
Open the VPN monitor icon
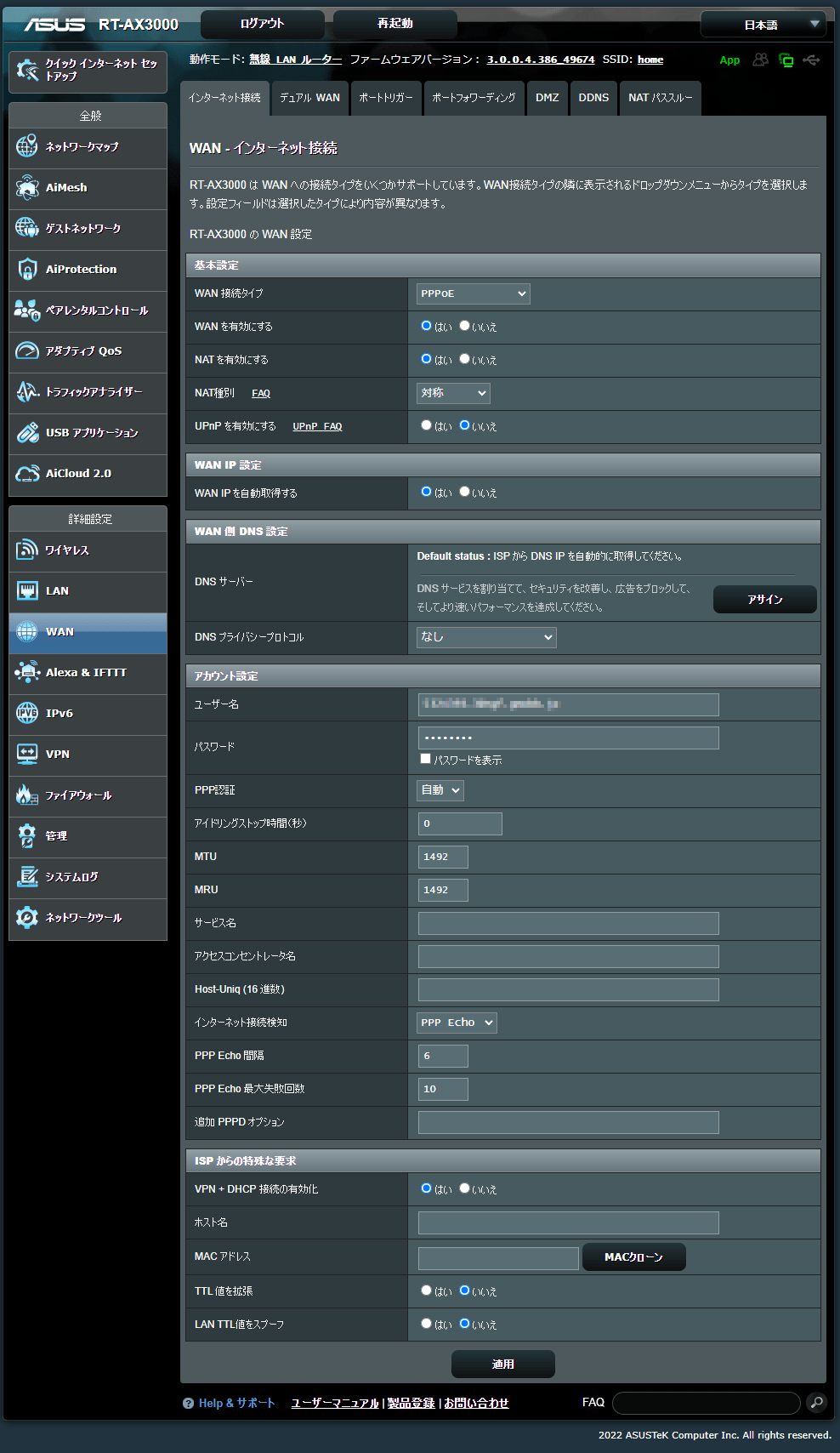[27, 754]
